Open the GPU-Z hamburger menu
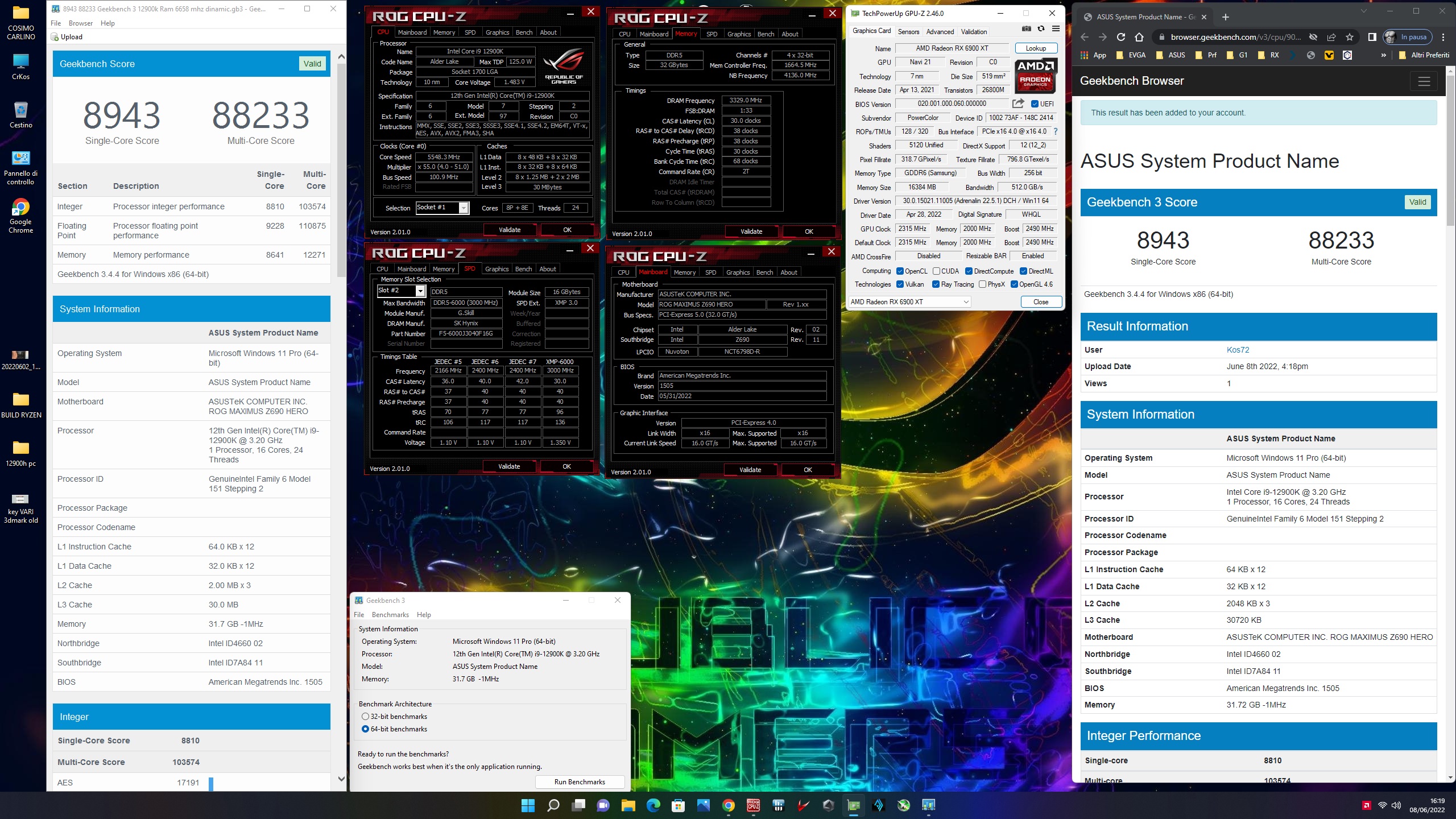The image size is (1456, 819). [1056, 29]
